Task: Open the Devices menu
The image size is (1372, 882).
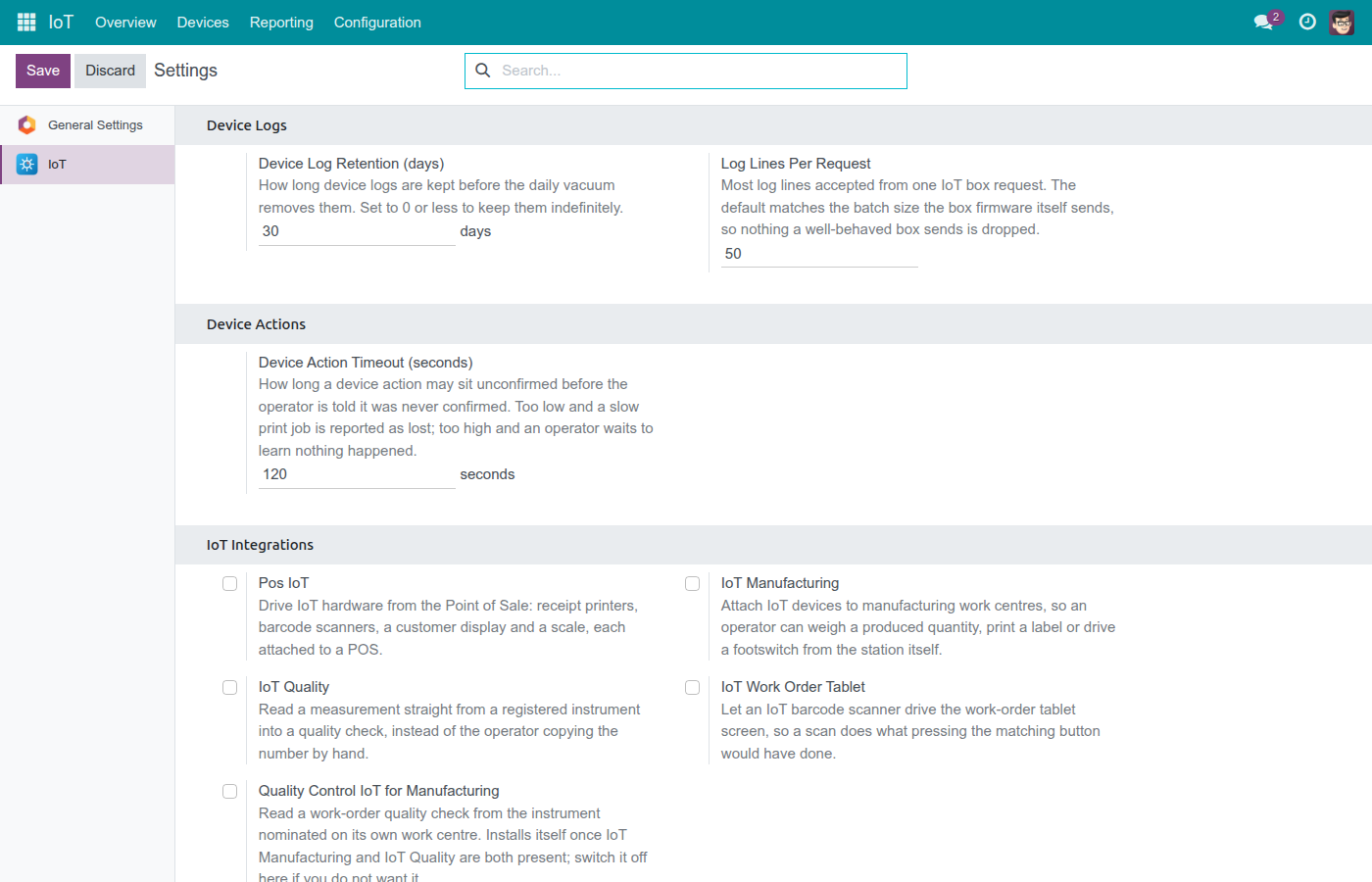Action: (x=203, y=23)
